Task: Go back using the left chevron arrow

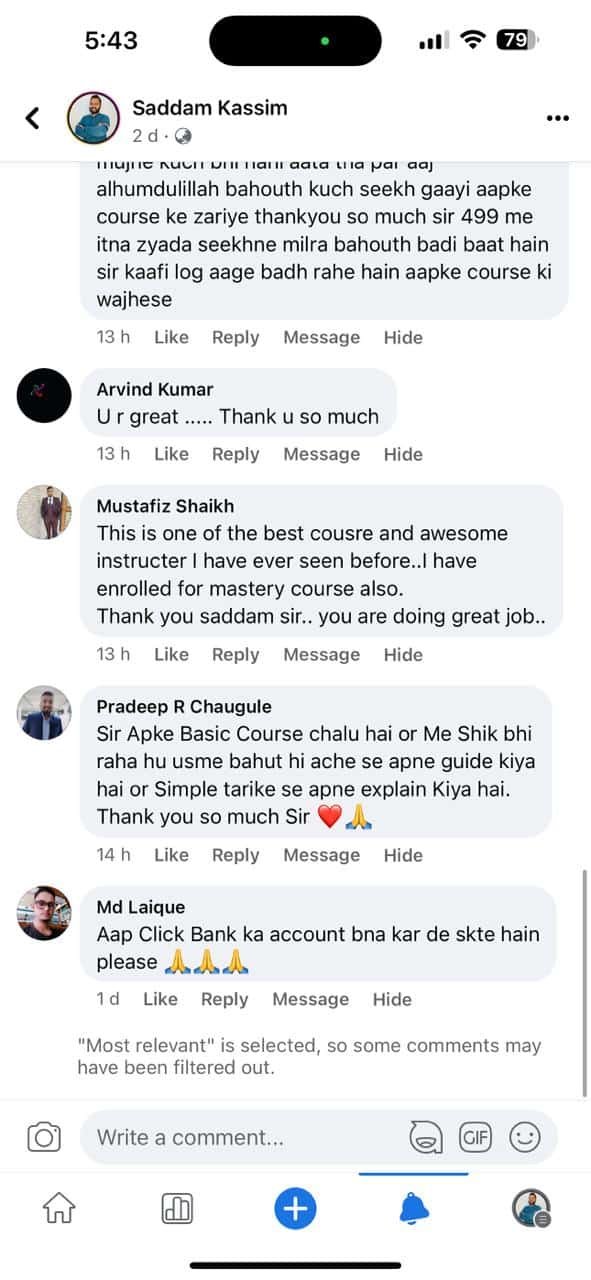Action: (32, 118)
